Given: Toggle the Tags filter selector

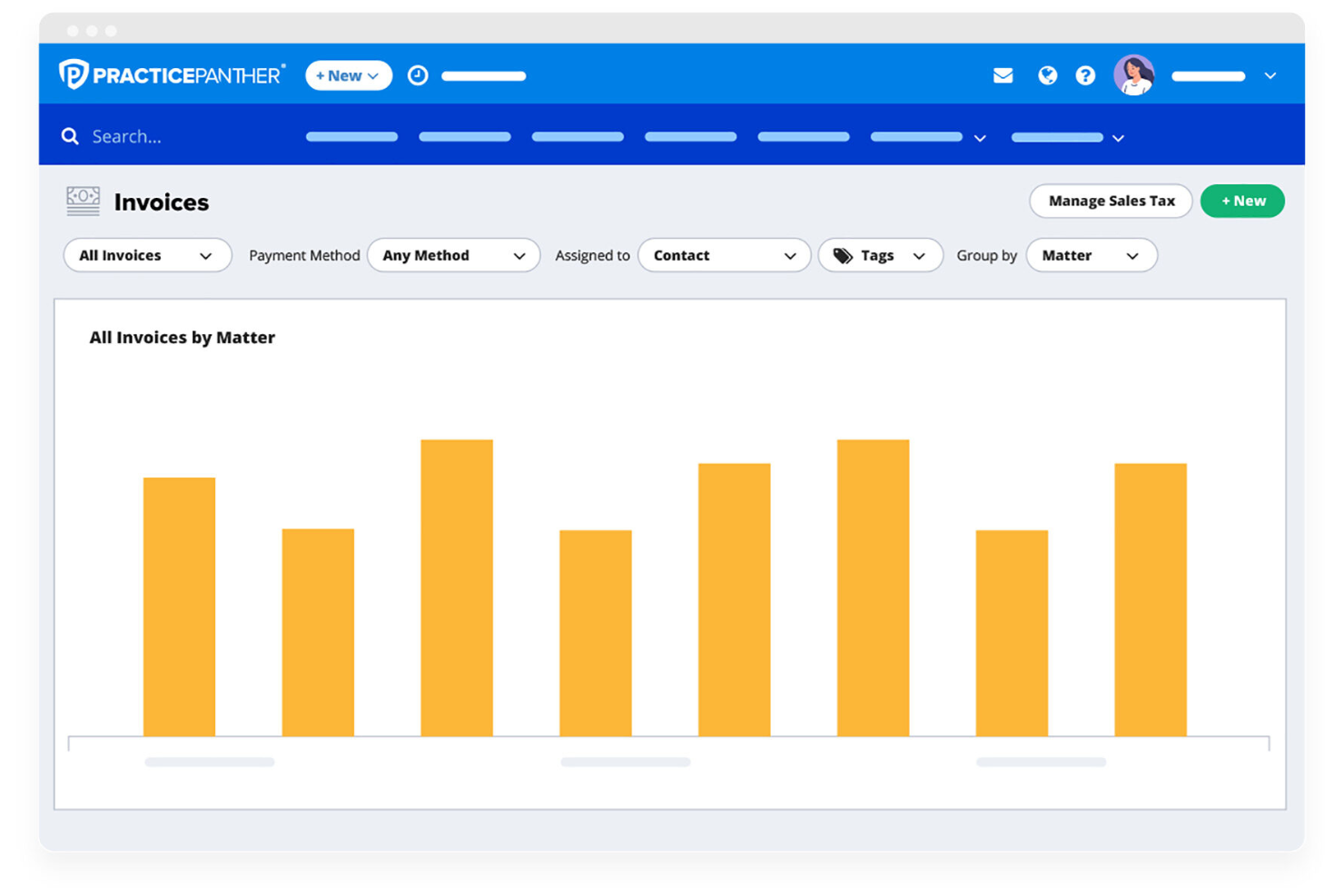Looking at the screenshot, I should 879,255.
